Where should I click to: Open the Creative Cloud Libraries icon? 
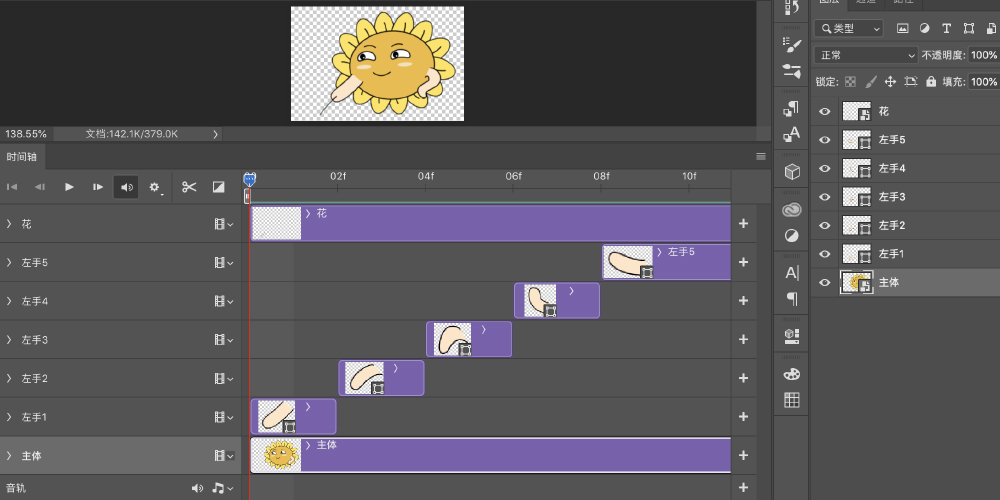point(791,210)
